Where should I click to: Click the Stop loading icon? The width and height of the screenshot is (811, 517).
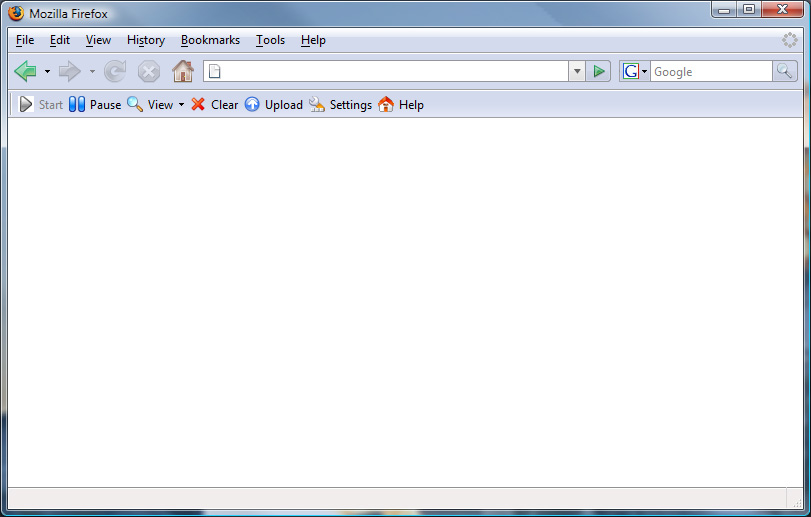[x=148, y=71]
